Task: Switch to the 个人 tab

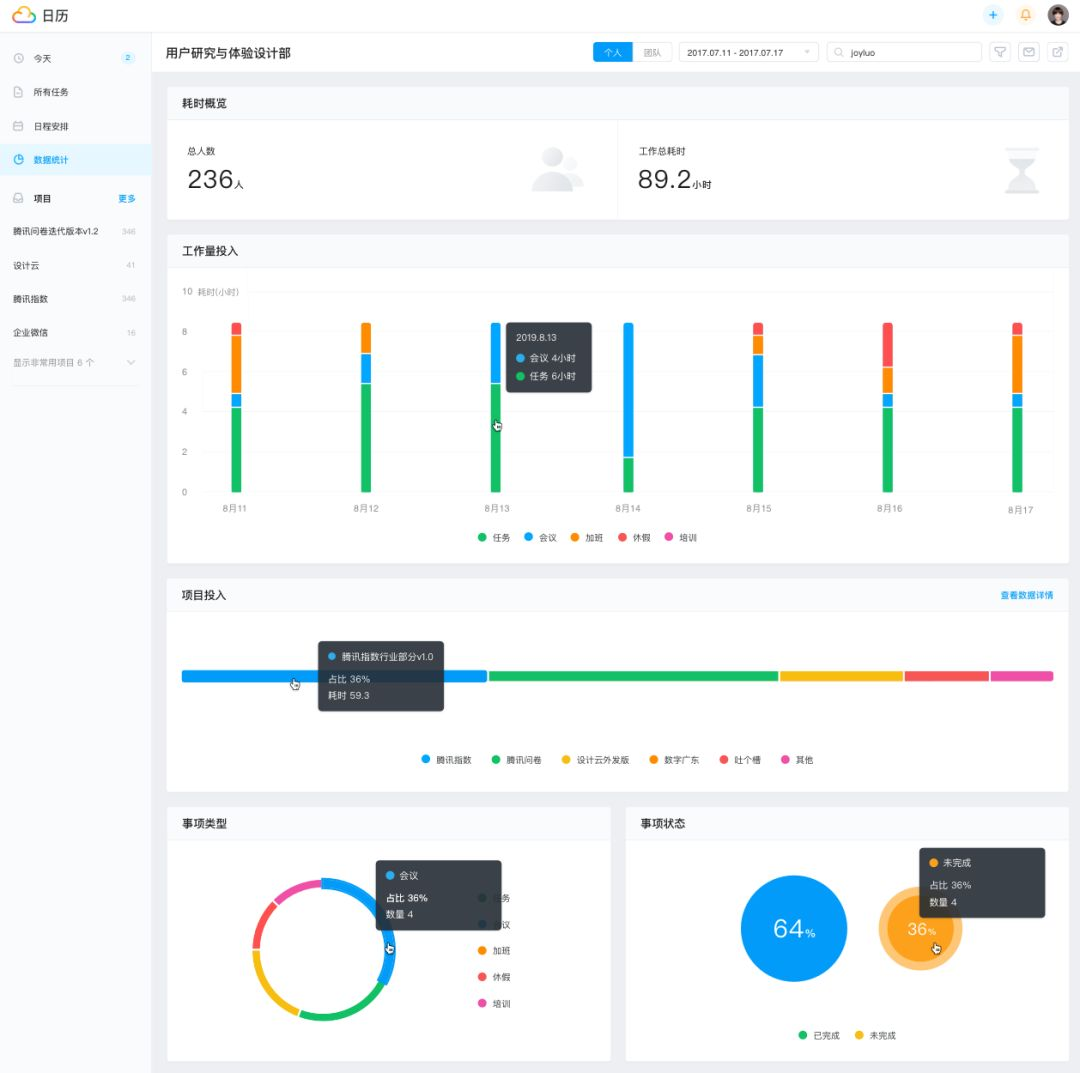Action: [612, 52]
